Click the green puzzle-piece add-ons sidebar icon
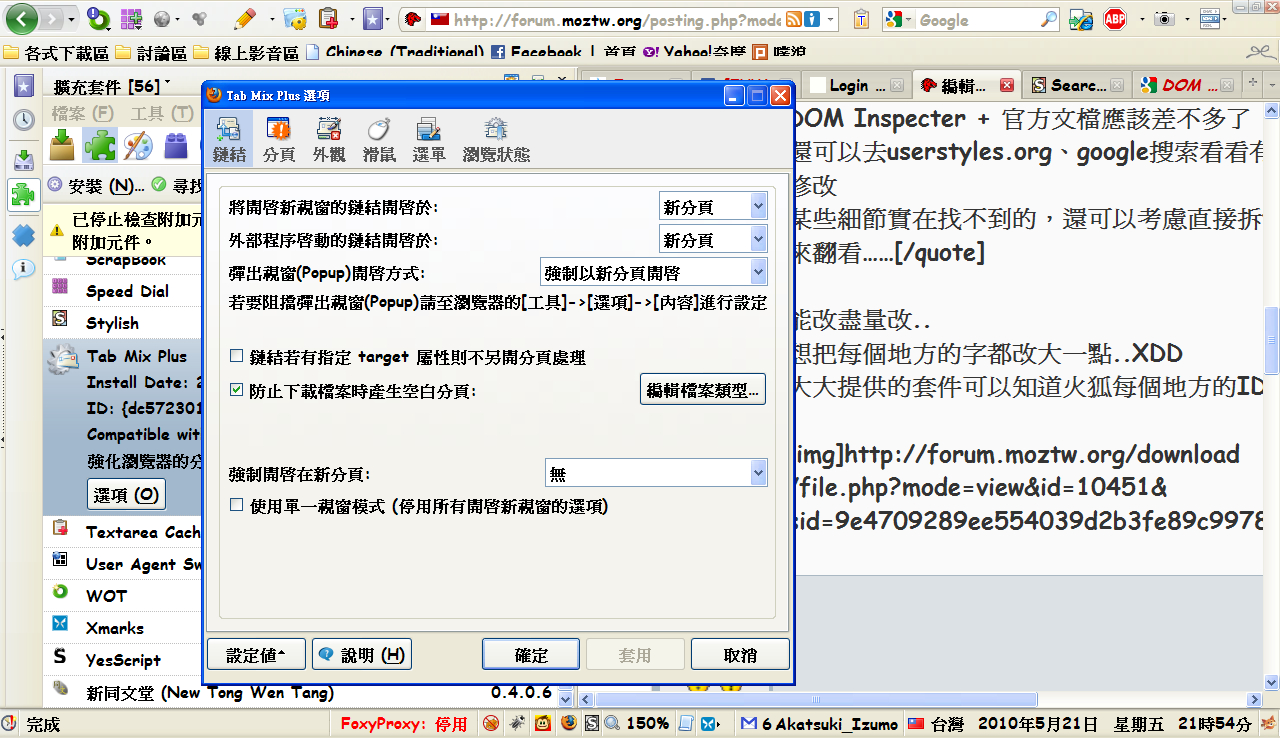The width and height of the screenshot is (1280, 738). [23, 193]
